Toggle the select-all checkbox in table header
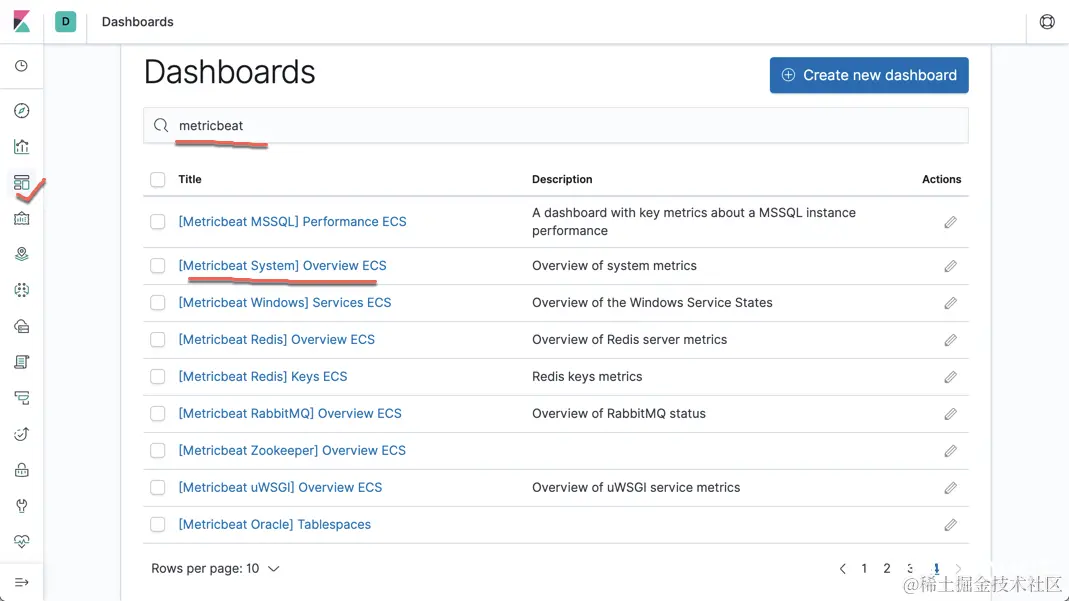This screenshot has height=601, width=1069. (158, 180)
